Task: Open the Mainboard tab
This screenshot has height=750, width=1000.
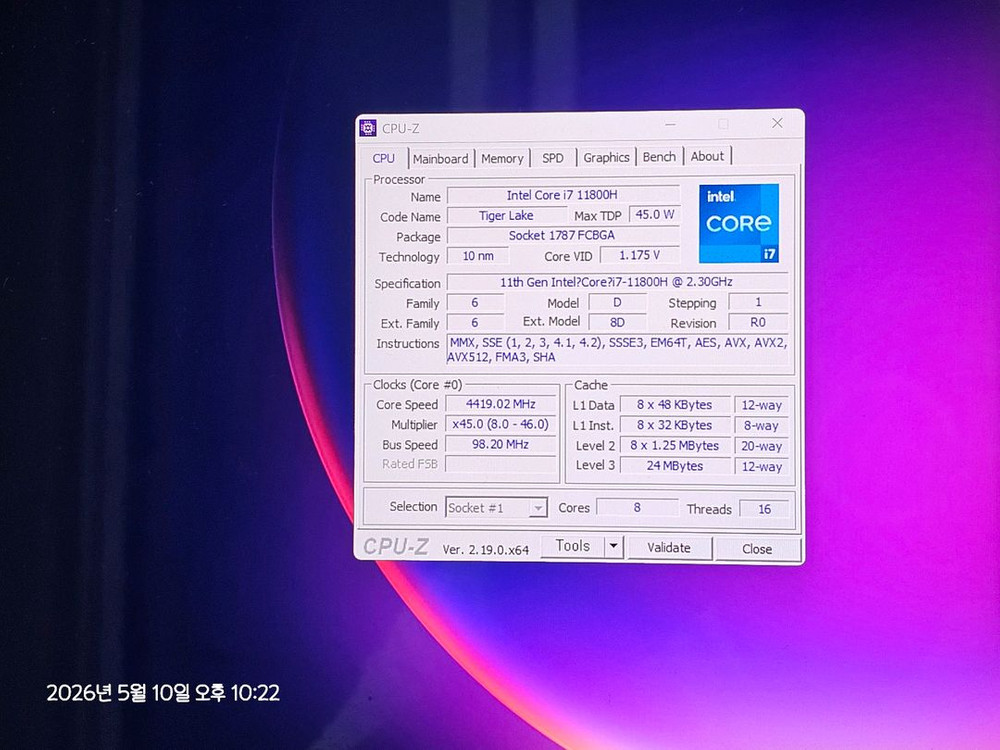Action: [x=441, y=159]
